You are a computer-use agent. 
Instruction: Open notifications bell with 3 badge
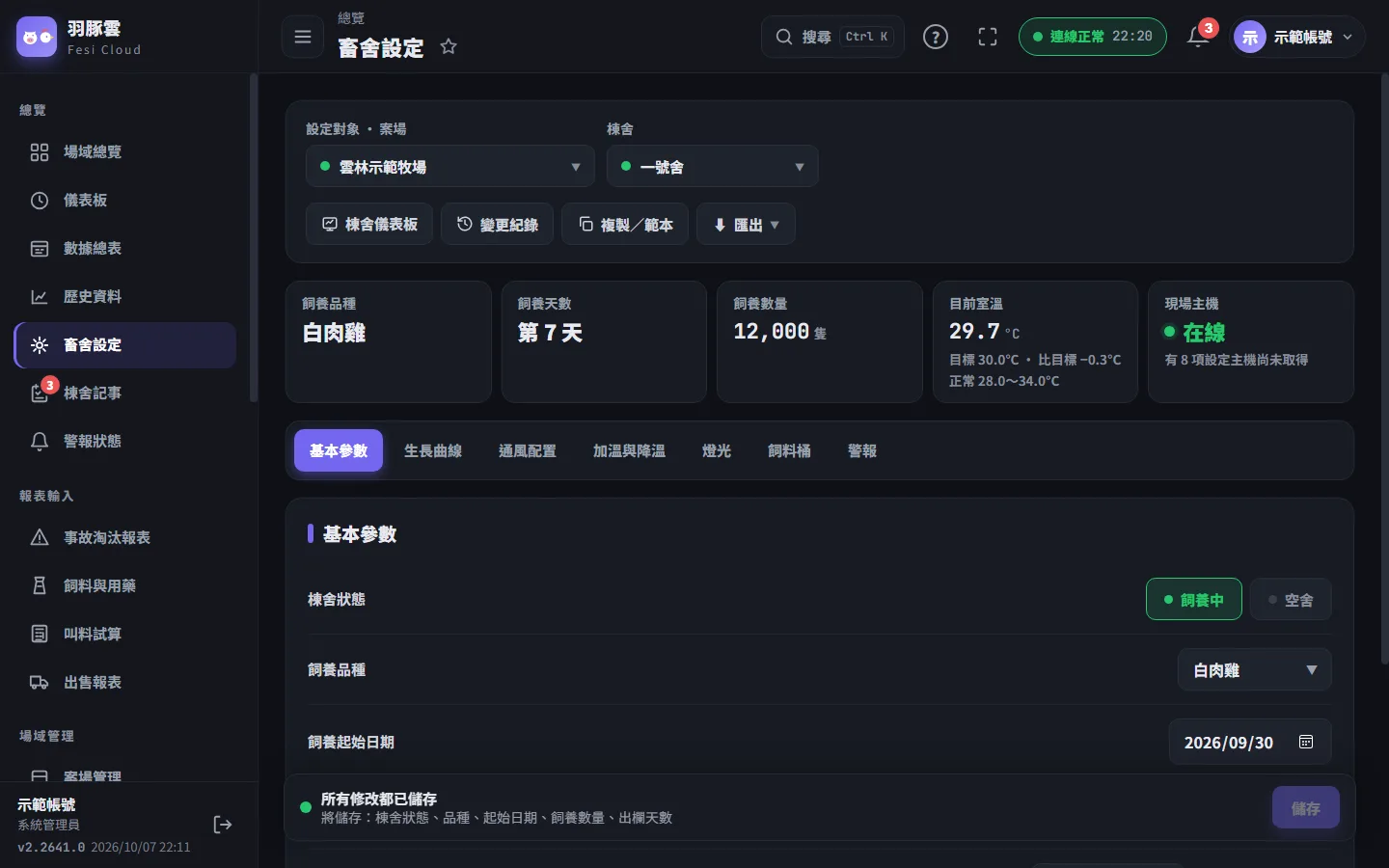[1199, 37]
